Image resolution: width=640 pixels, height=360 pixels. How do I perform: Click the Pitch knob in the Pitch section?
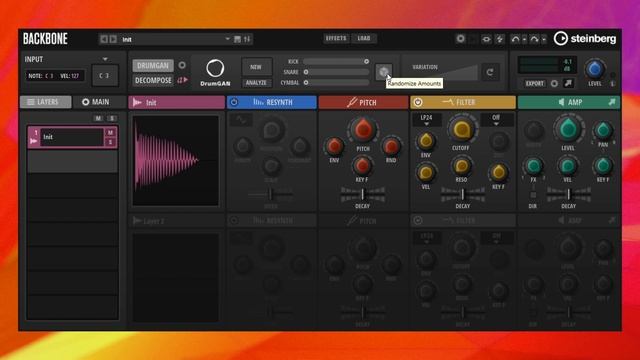point(363,130)
